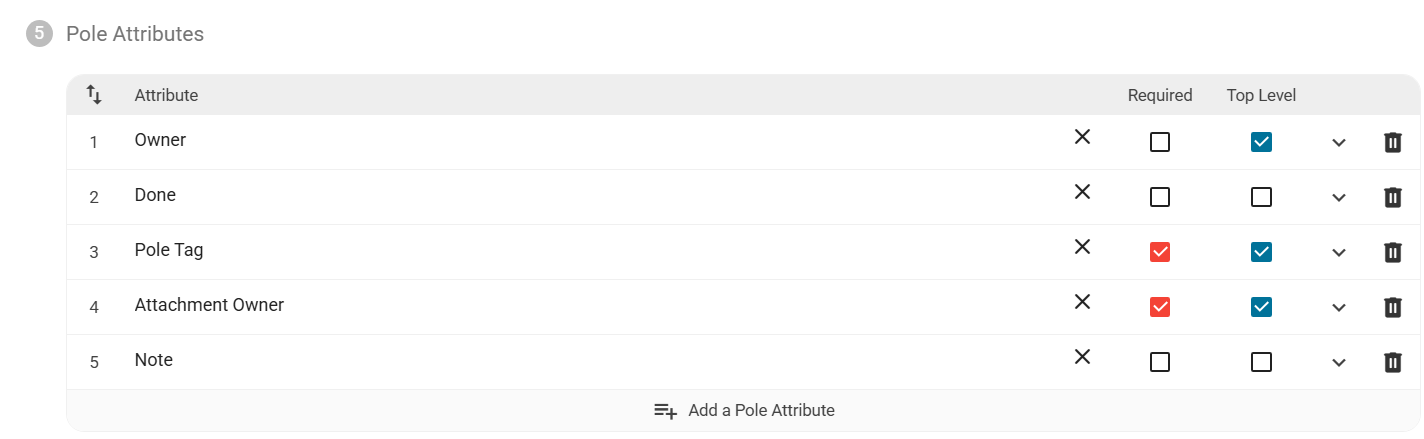This screenshot has height=439, width=1424.
Task: Click Add a Pole Attribute button
Action: (744, 410)
